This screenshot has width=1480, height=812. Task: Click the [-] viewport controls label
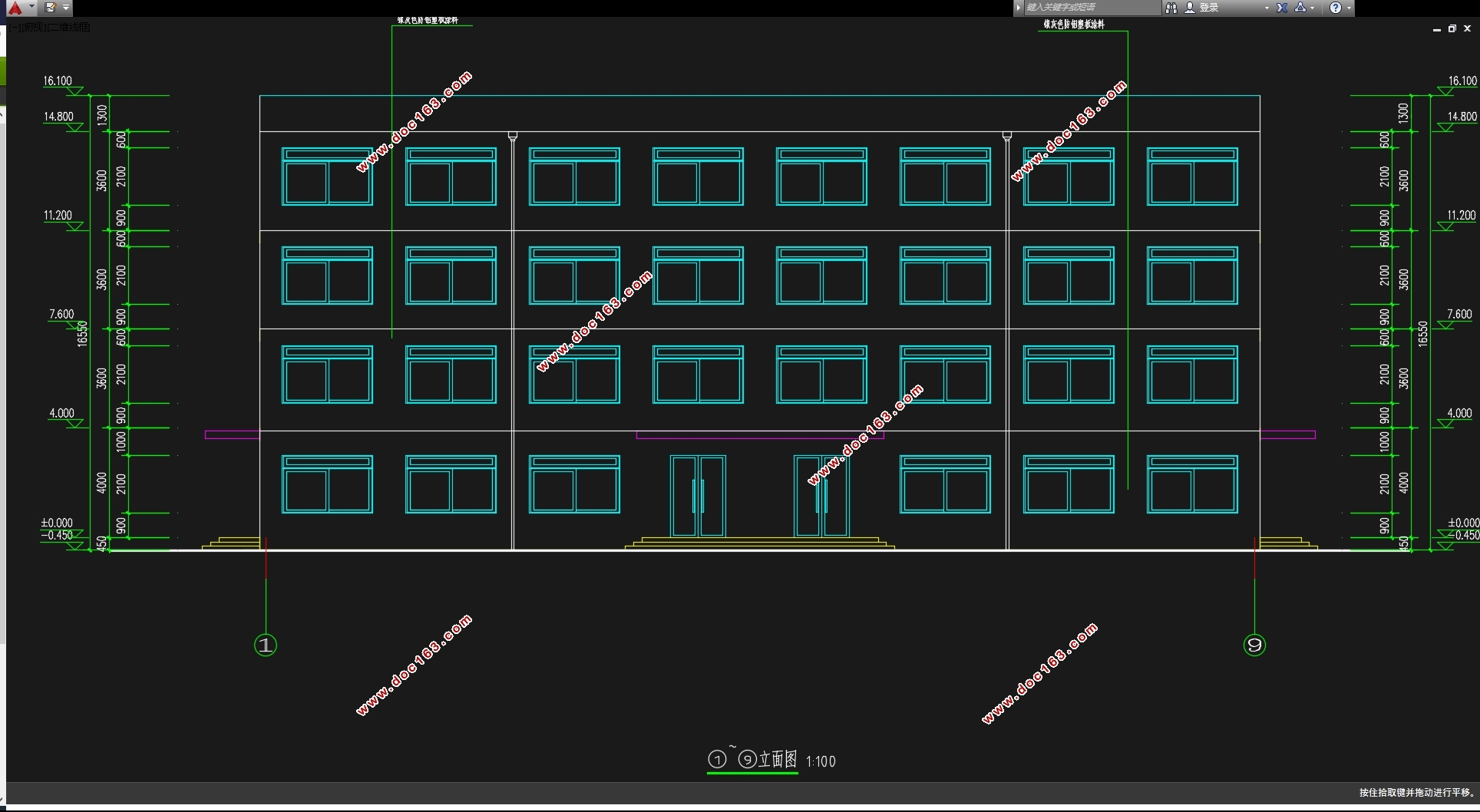(15, 27)
